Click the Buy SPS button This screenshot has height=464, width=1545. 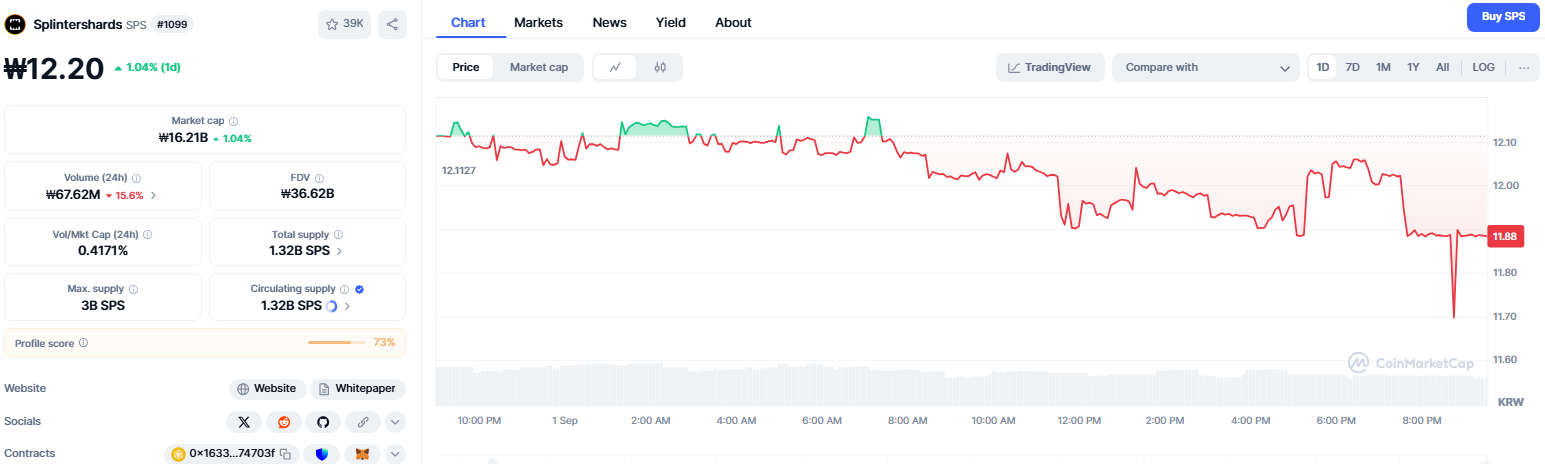pos(1503,17)
